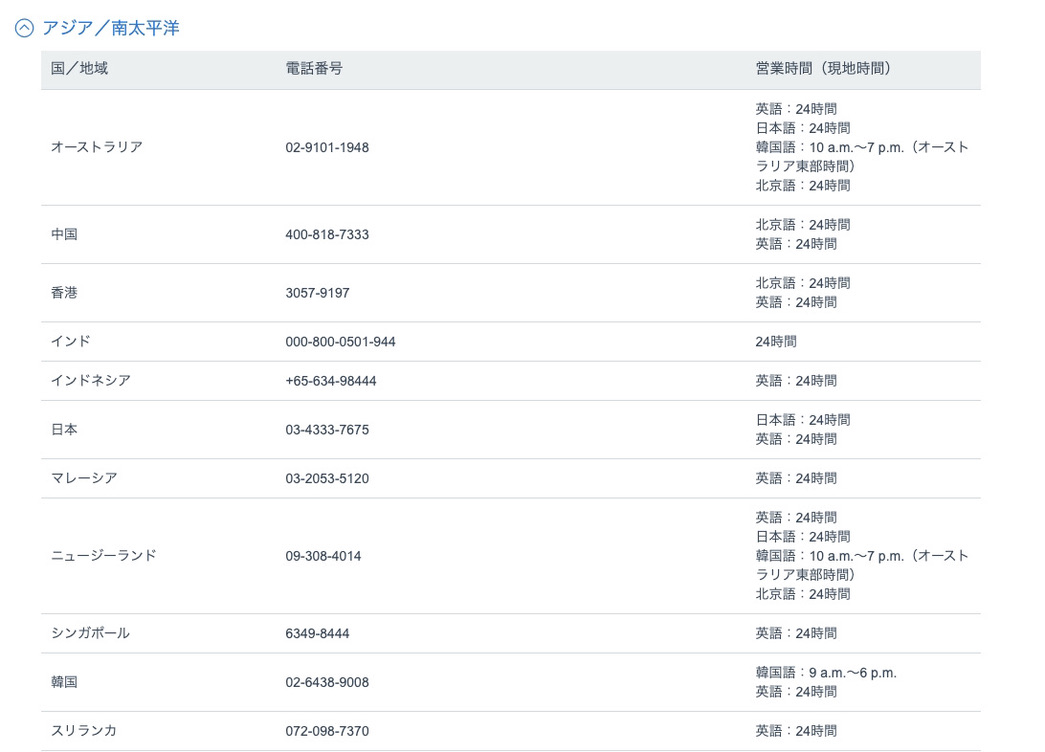Select the 日本 row country name
This screenshot has height=752, width=1045.
point(64,430)
